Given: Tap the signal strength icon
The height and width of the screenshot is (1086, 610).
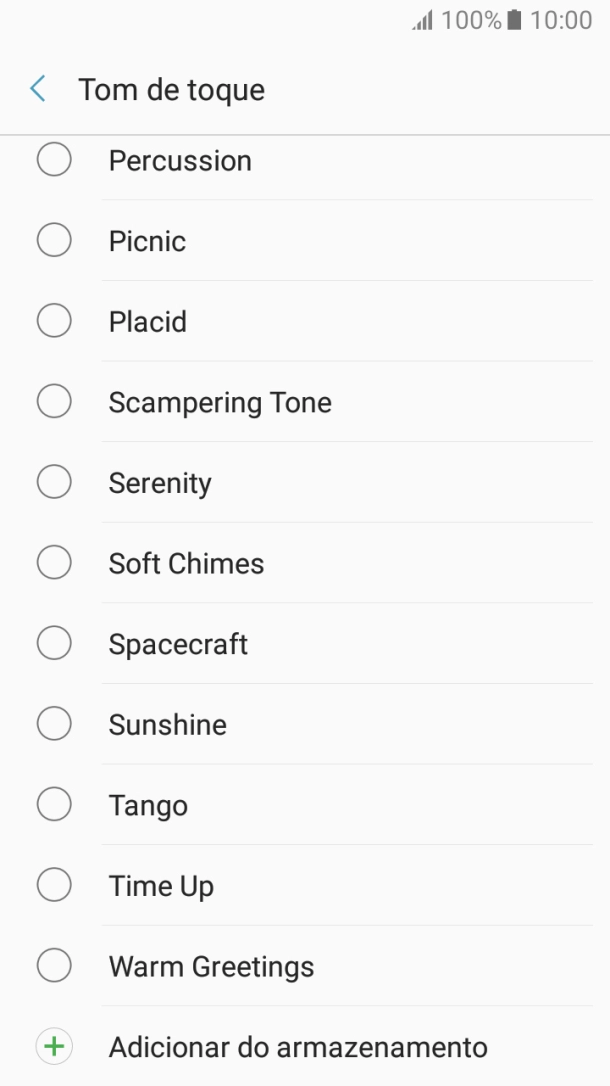Looking at the screenshot, I should coord(422,21).
